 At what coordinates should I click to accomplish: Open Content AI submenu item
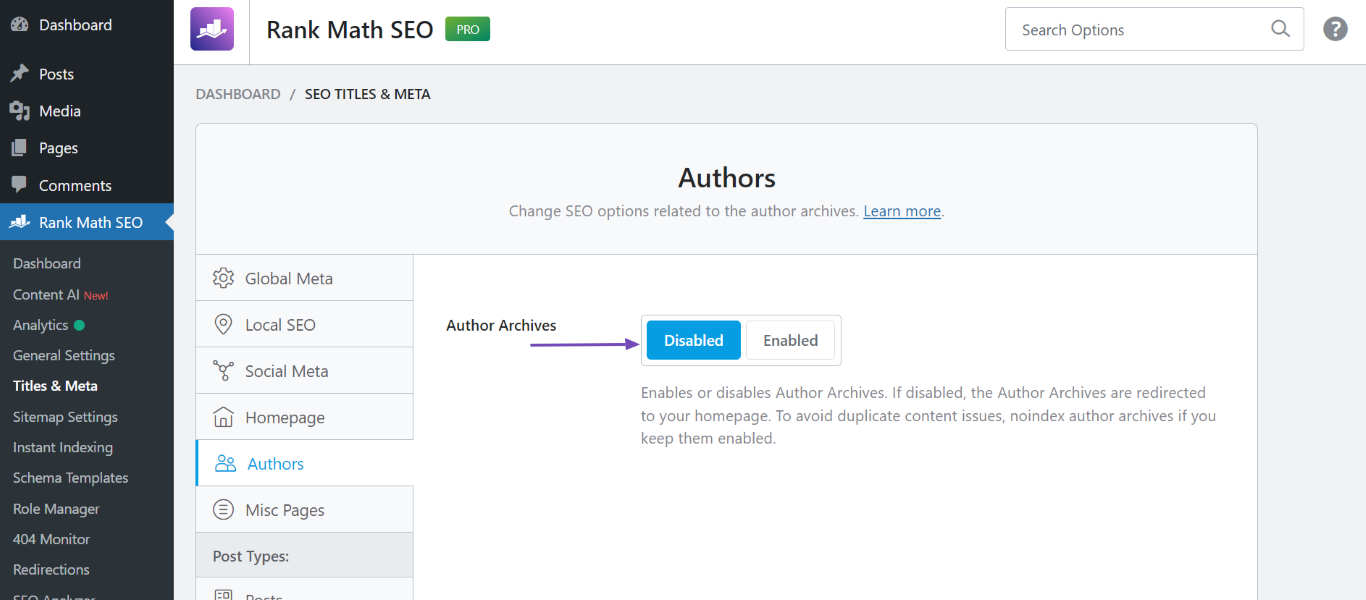60,295
